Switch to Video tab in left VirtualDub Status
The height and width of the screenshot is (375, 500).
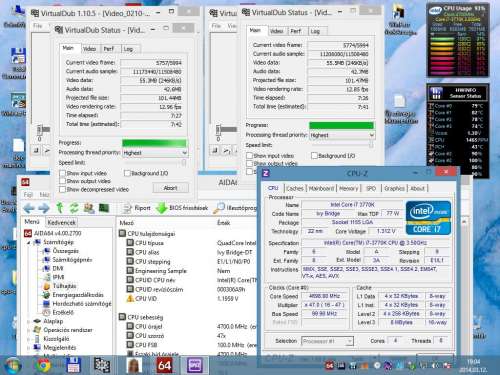point(89,49)
